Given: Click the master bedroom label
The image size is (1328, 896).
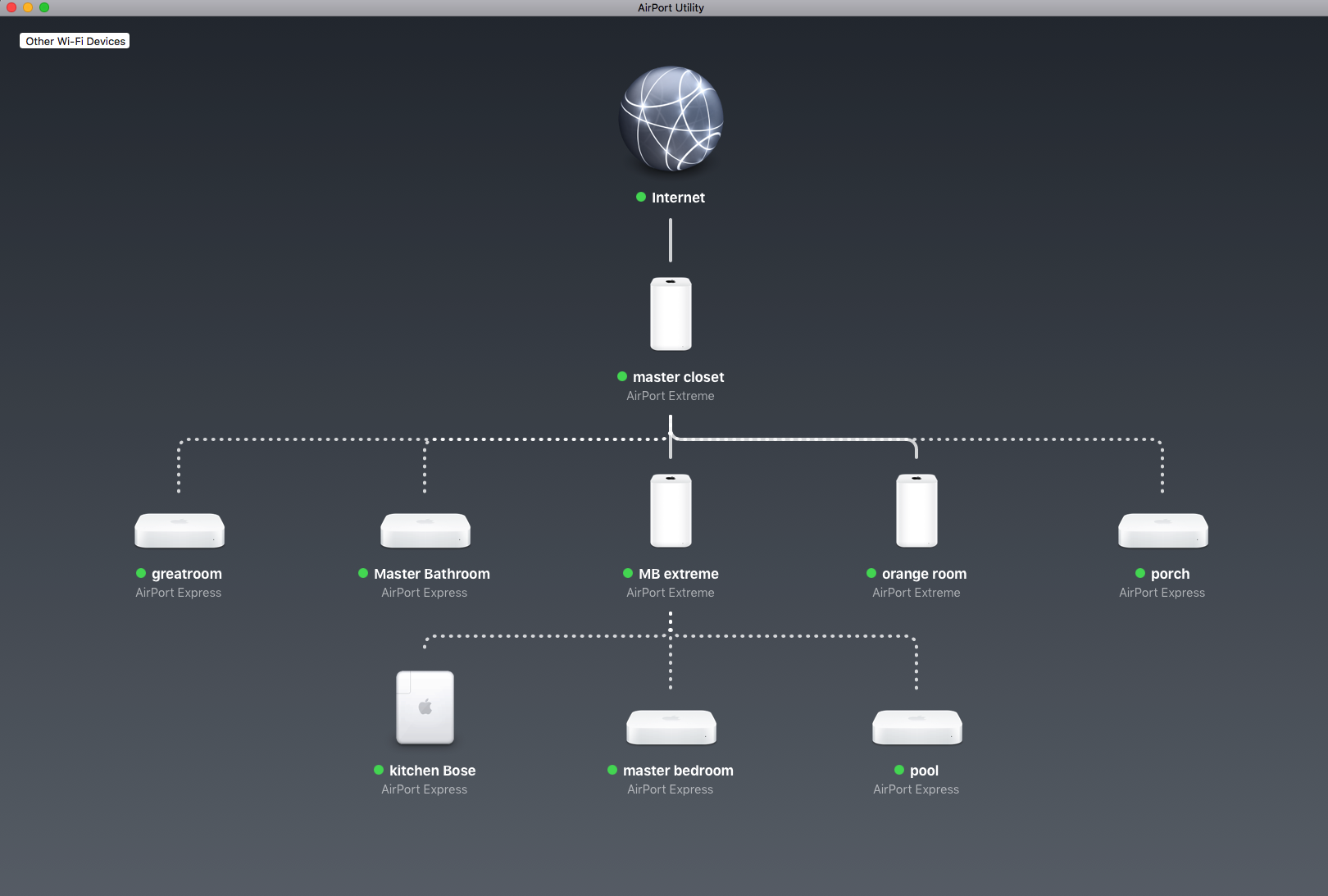Looking at the screenshot, I should 678,771.
